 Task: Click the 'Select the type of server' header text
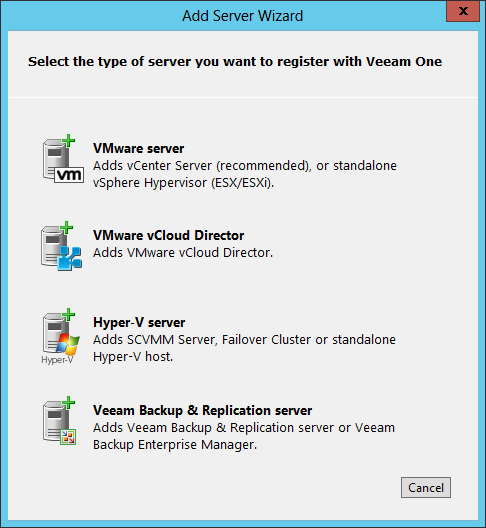click(x=235, y=62)
